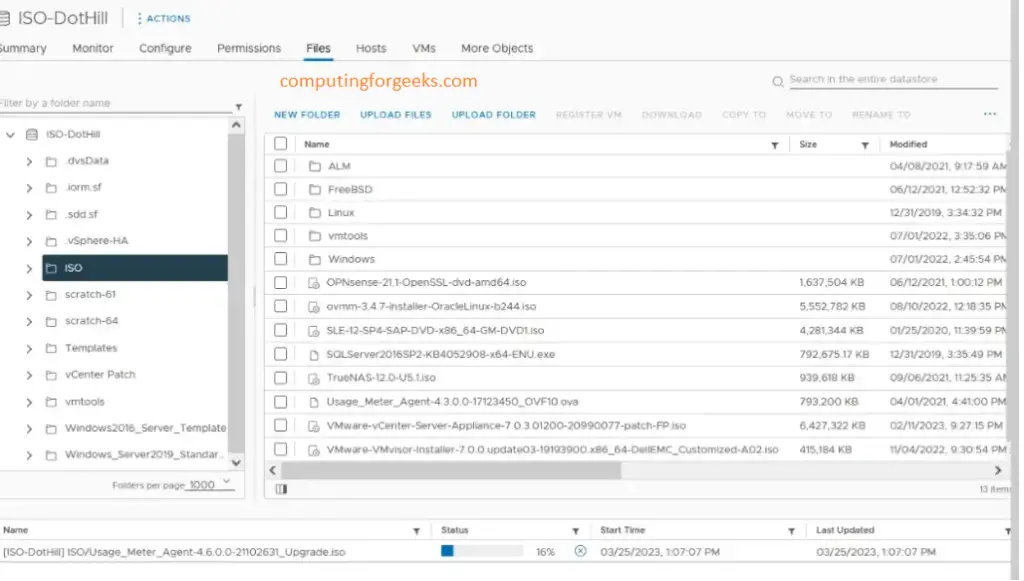Click the filter by folder name field

(x=116, y=103)
